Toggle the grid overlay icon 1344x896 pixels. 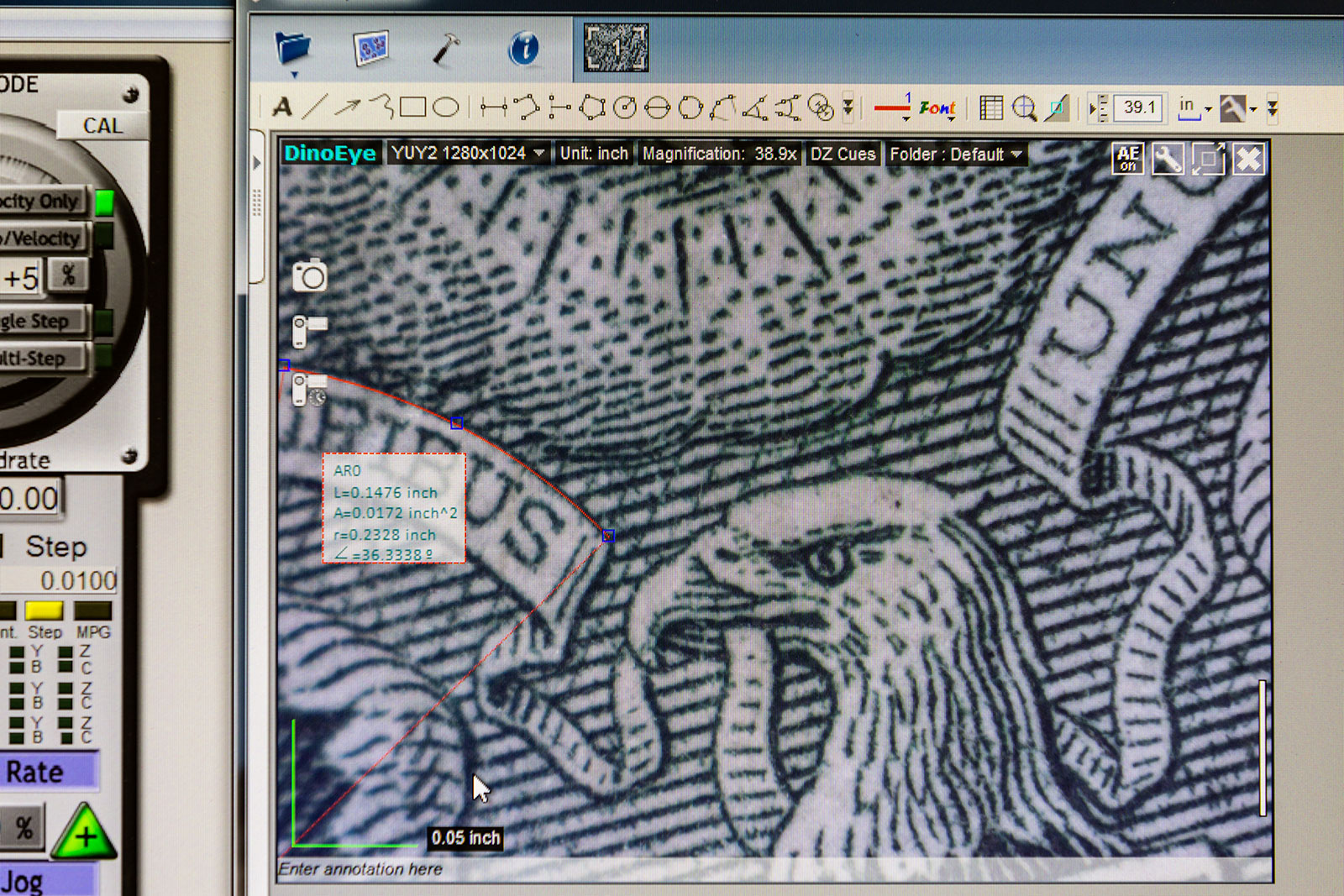point(991,108)
